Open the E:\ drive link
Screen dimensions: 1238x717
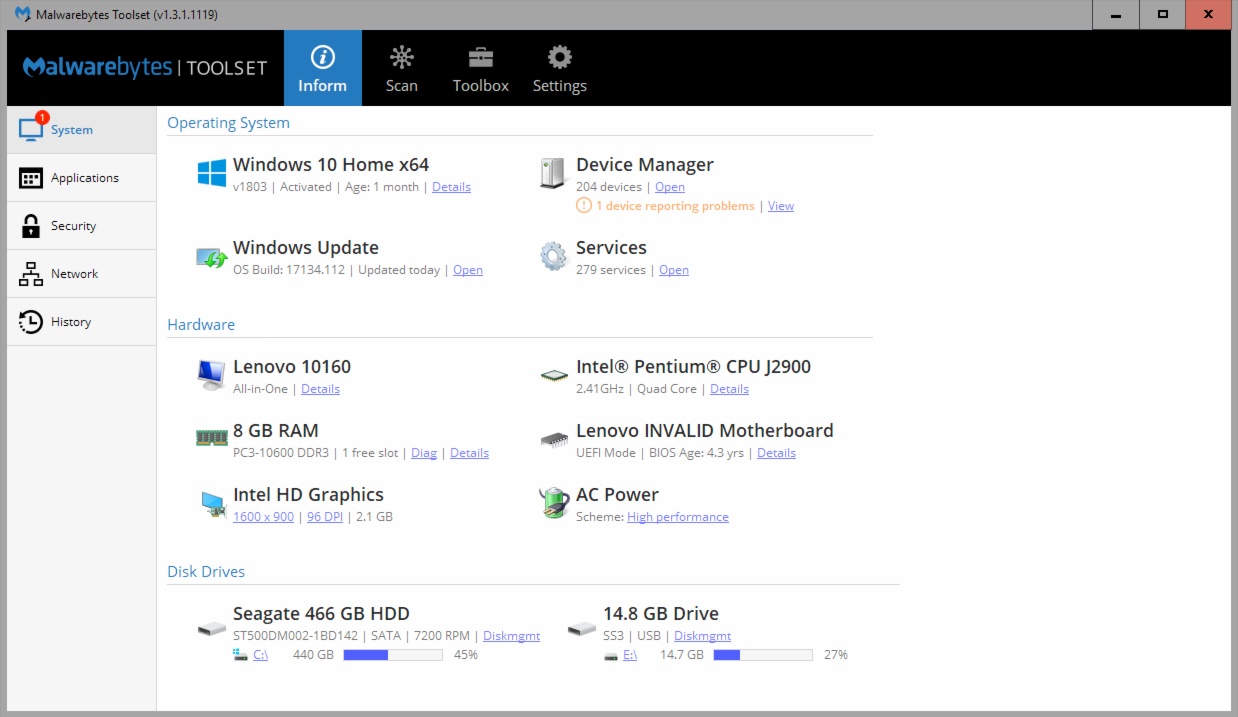pos(630,655)
